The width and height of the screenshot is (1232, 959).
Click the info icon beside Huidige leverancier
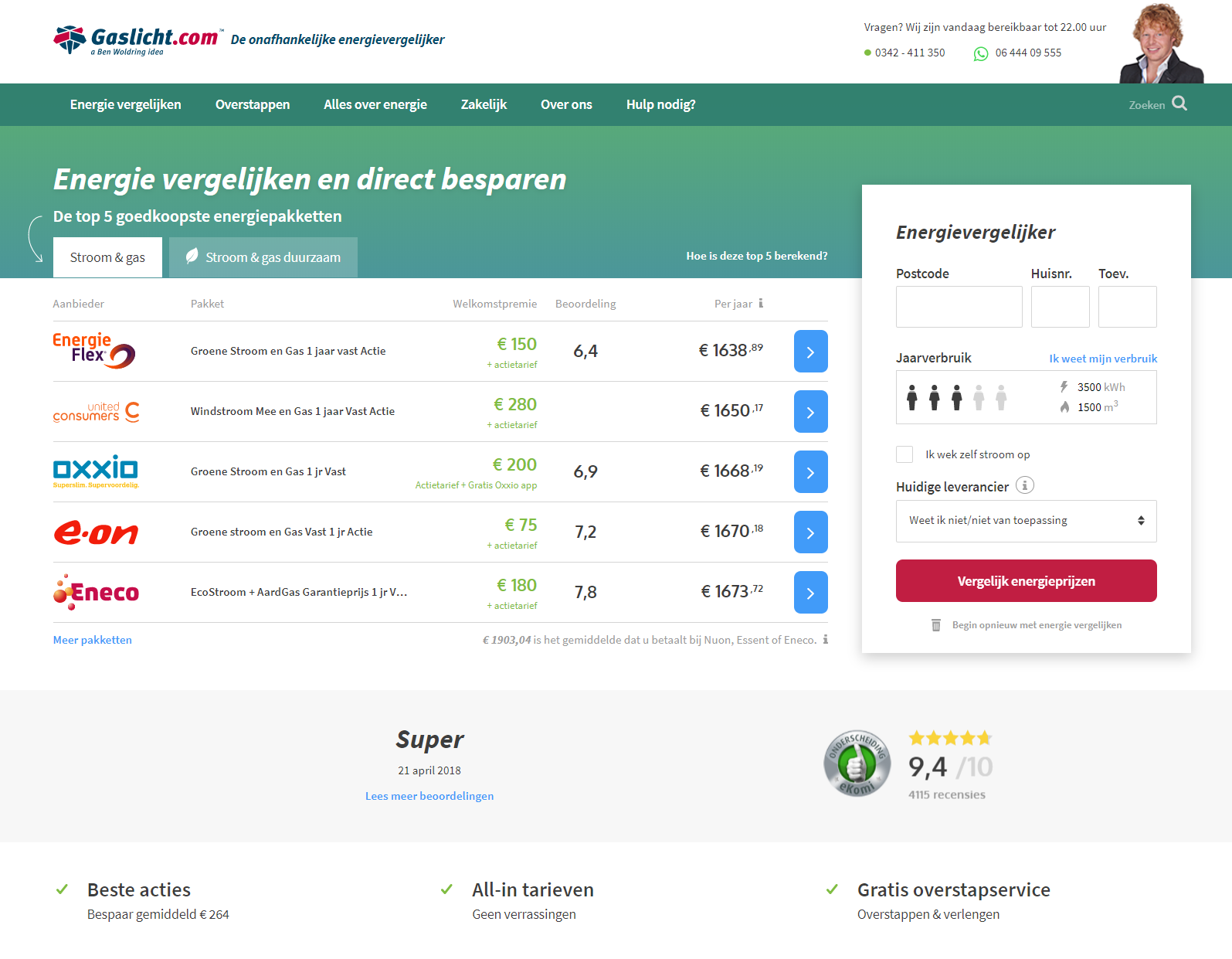coord(1024,485)
